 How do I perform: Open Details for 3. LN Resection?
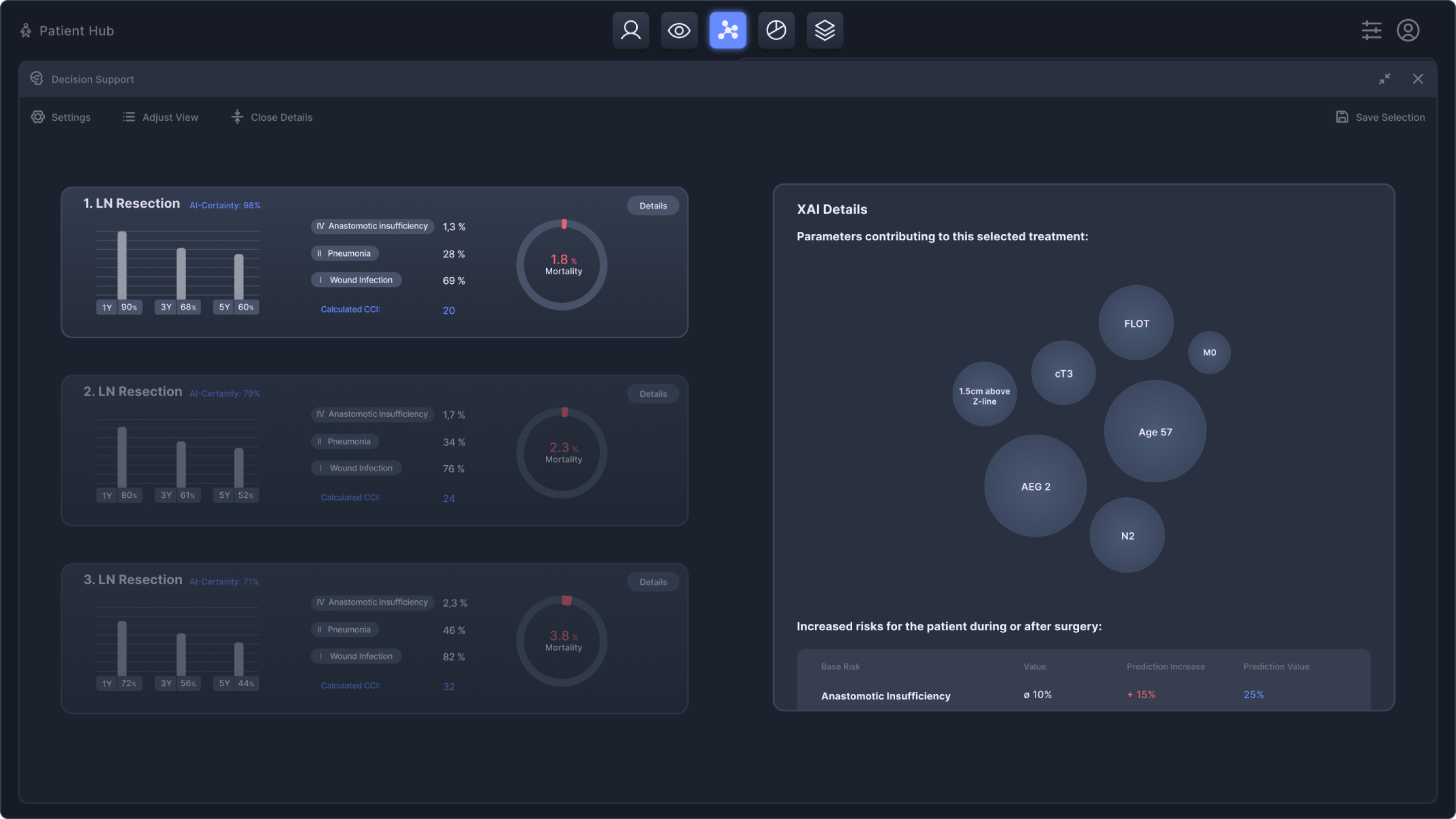coord(653,582)
